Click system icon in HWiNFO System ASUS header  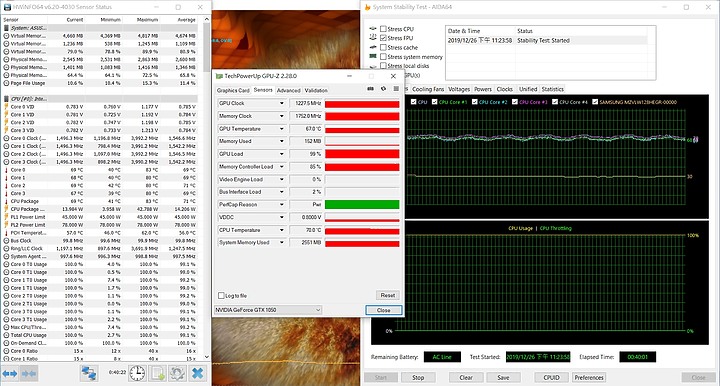pyautogui.click(x=6, y=28)
